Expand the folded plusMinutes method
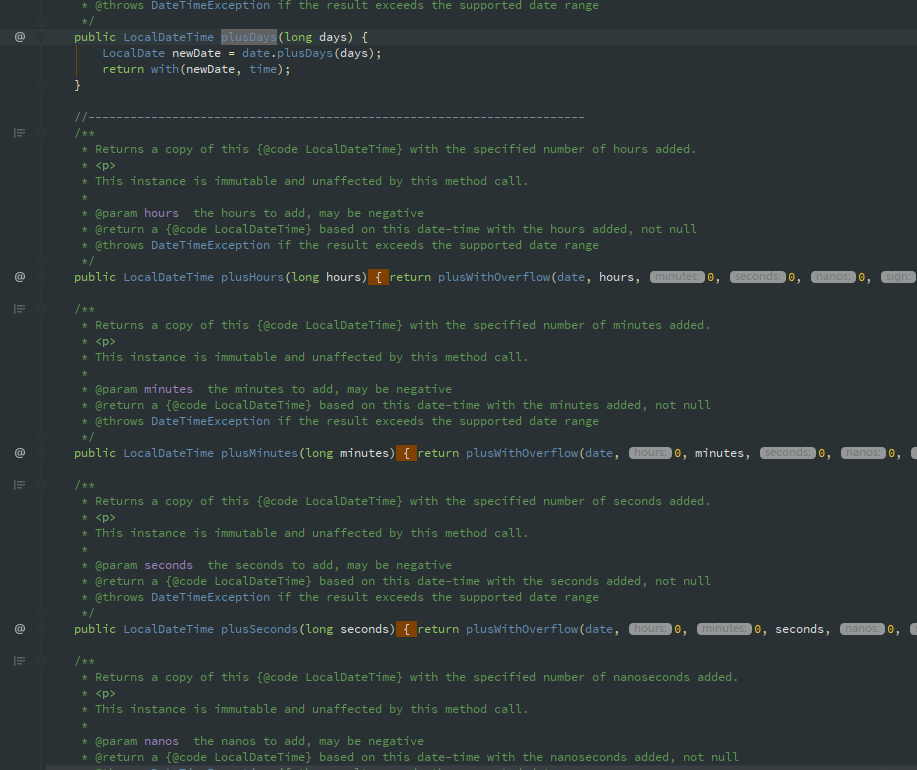 point(40,453)
